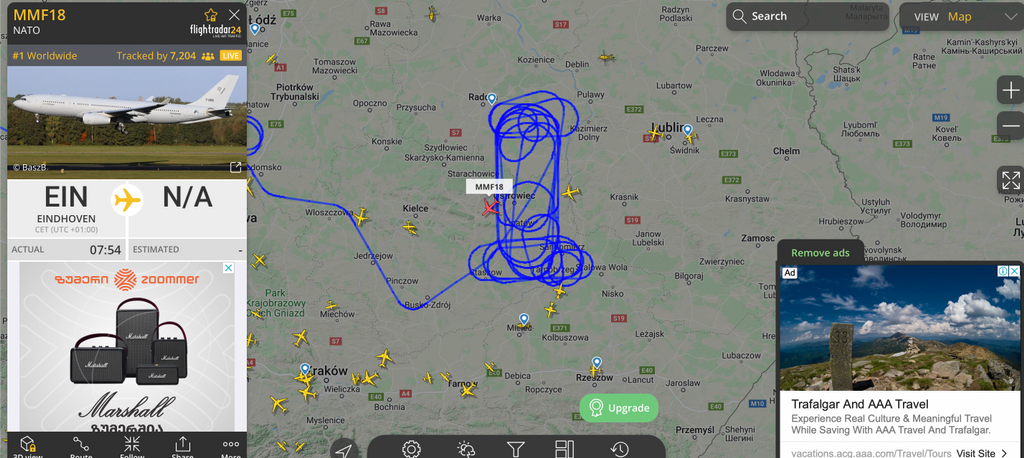Enlarge the aircraft photo

click(236, 167)
